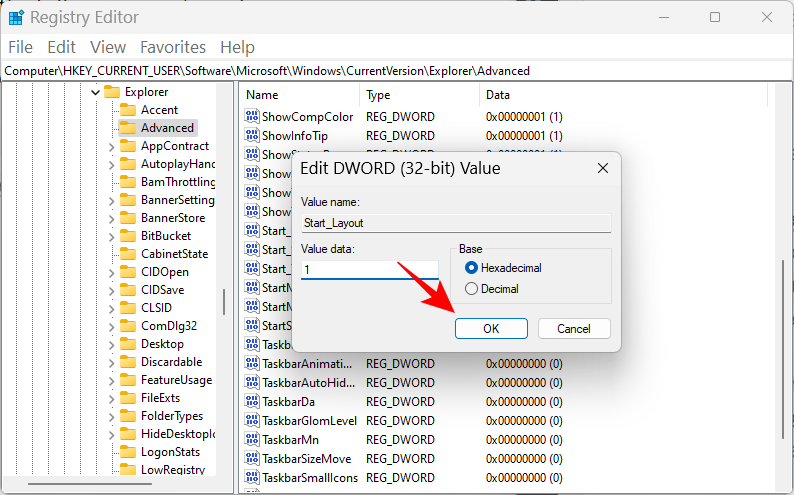The height and width of the screenshot is (495, 794).
Task: Select the ShowCompColor DWORD value icon
Action: [x=252, y=117]
